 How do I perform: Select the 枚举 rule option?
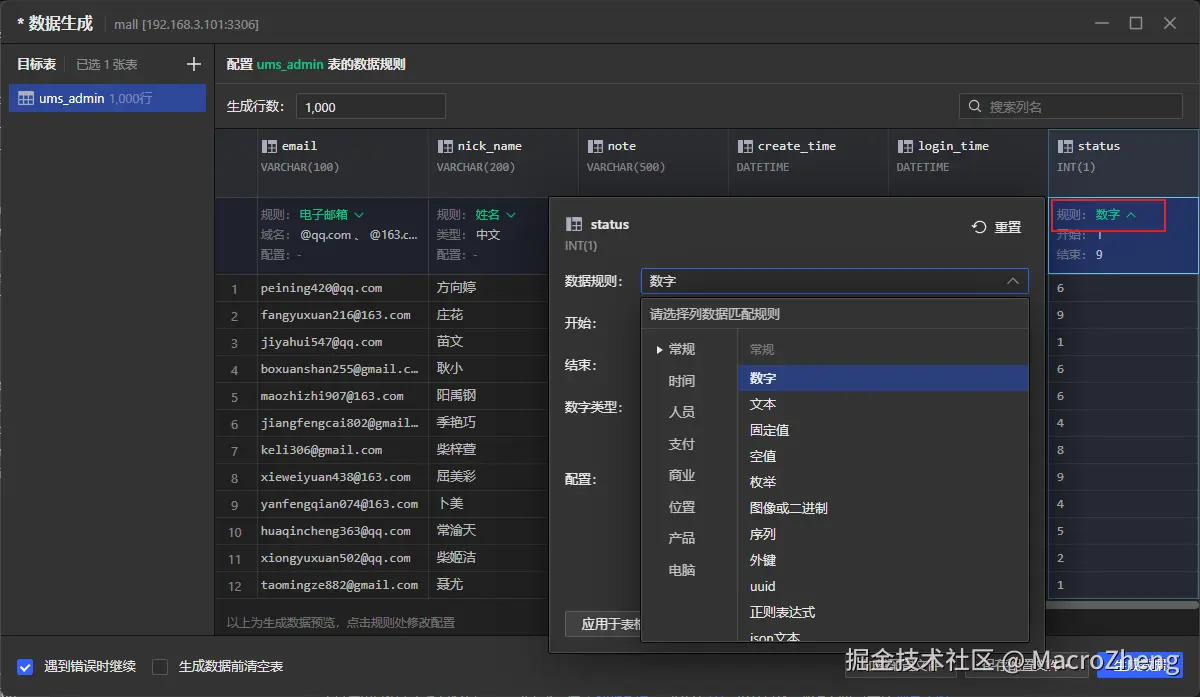click(763, 482)
